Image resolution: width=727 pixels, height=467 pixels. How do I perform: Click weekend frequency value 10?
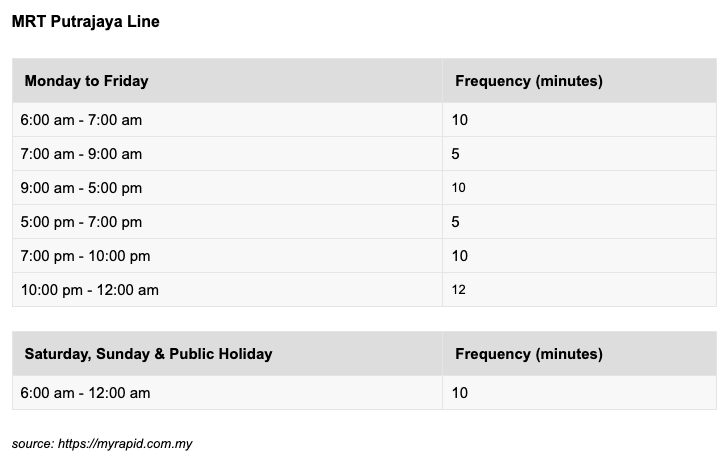459,393
